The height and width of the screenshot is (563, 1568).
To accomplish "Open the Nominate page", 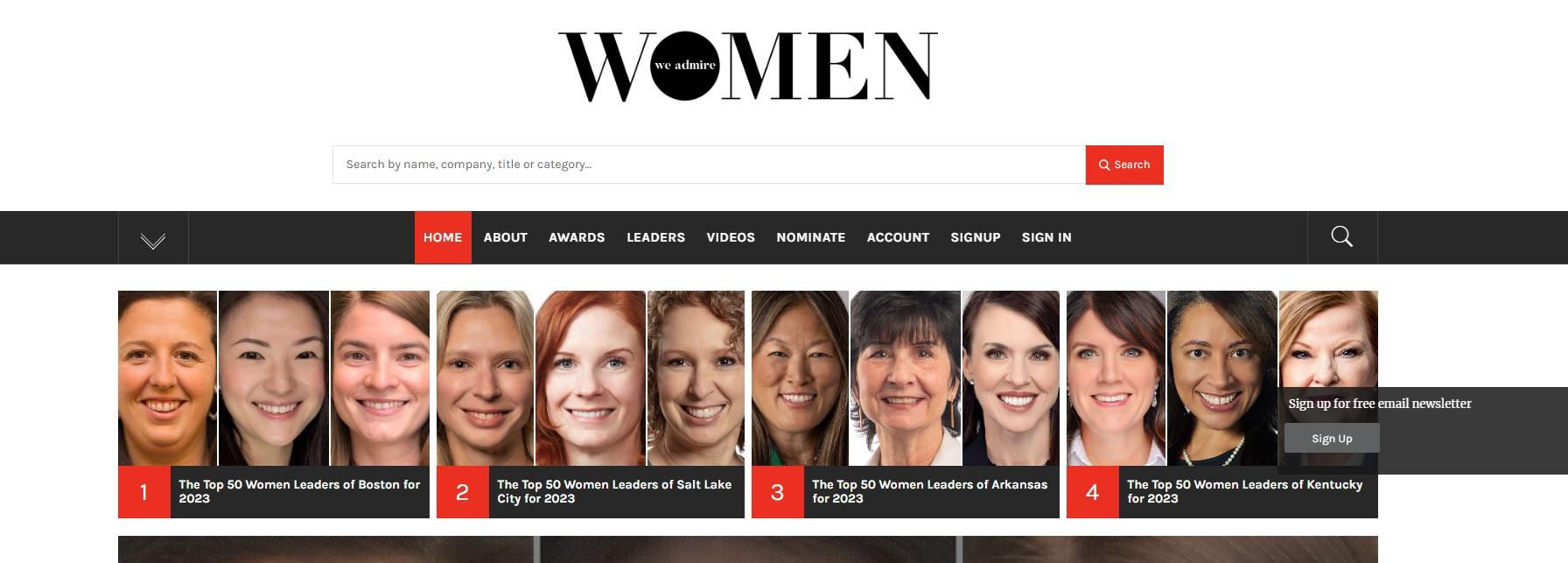I will [811, 237].
